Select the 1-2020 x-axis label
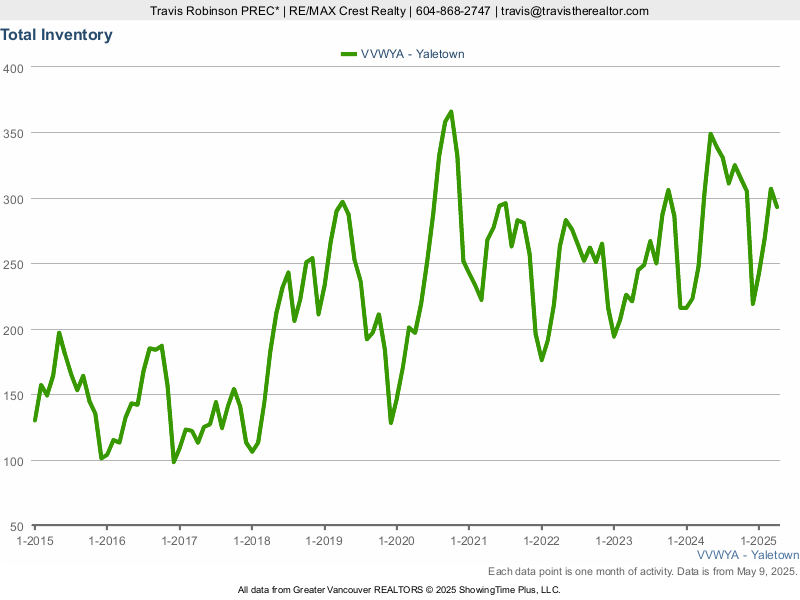The width and height of the screenshot is (800, 600). 396,541
